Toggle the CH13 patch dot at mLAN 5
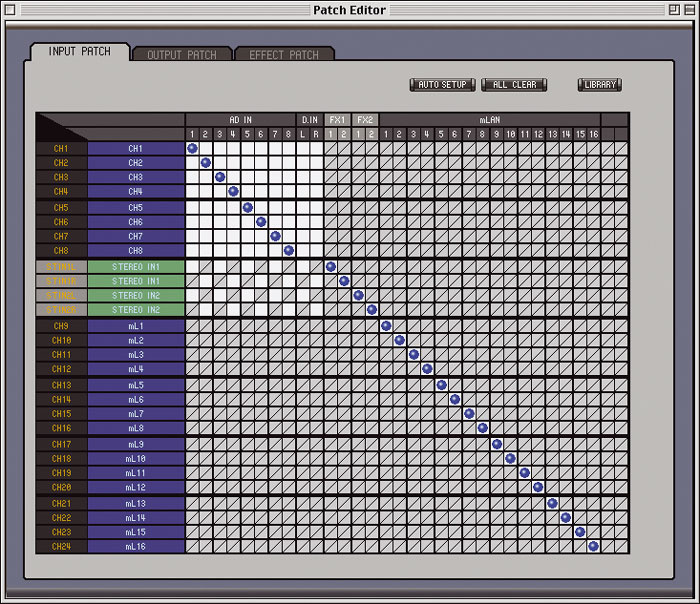The image size is (700, 604). pos(441,385)
